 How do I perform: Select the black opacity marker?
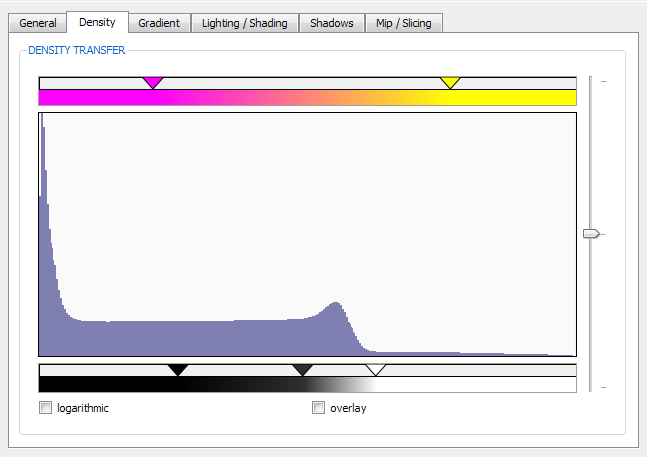tap(178, 370)
